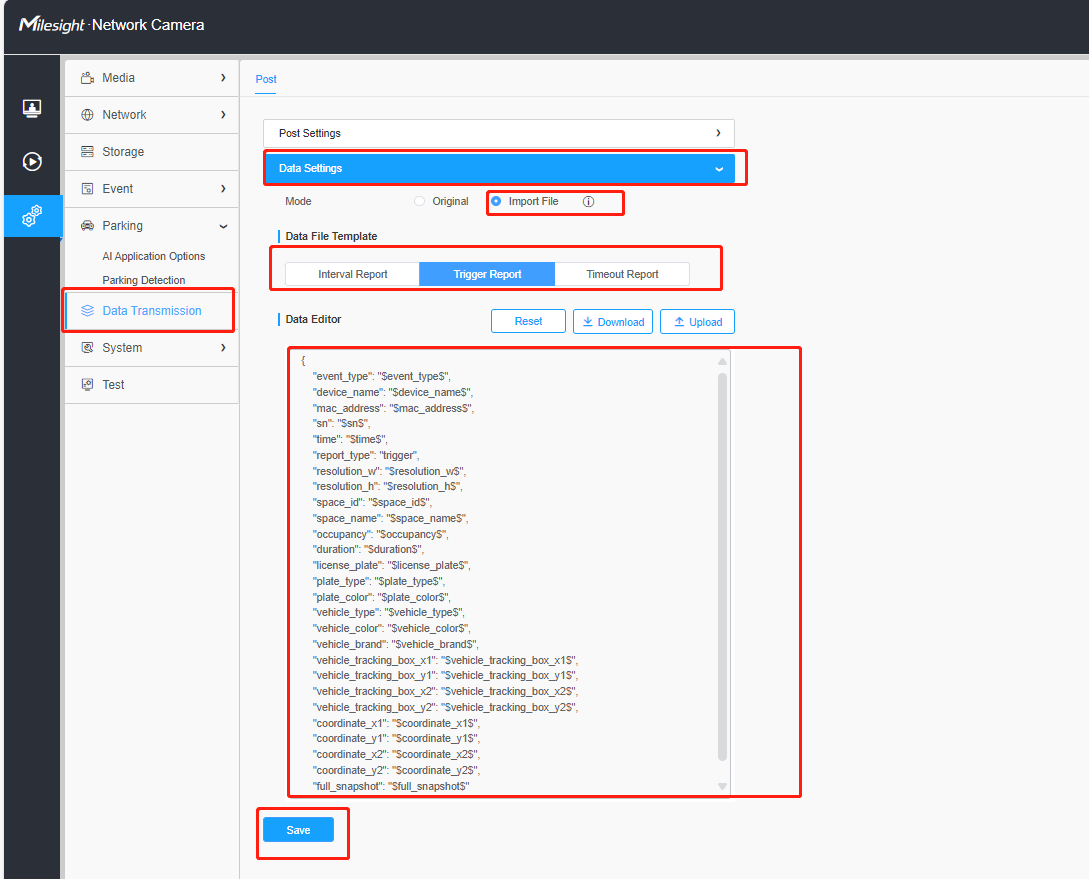1089x879 pixels.
Task: Click the Network globe icon
Action: [x=87, y=115]
